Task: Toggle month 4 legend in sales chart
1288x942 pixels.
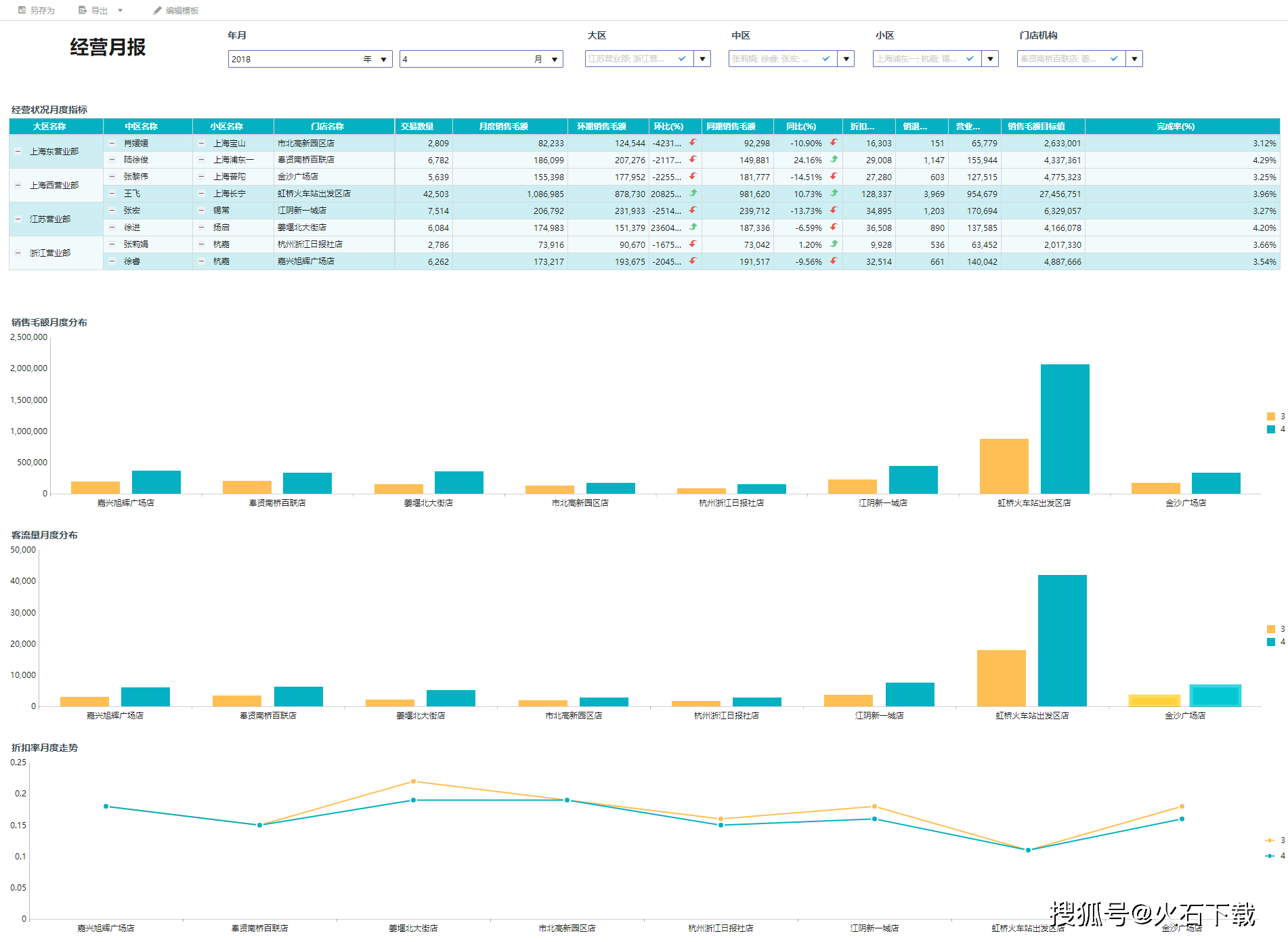Action: pos(1275,429)
